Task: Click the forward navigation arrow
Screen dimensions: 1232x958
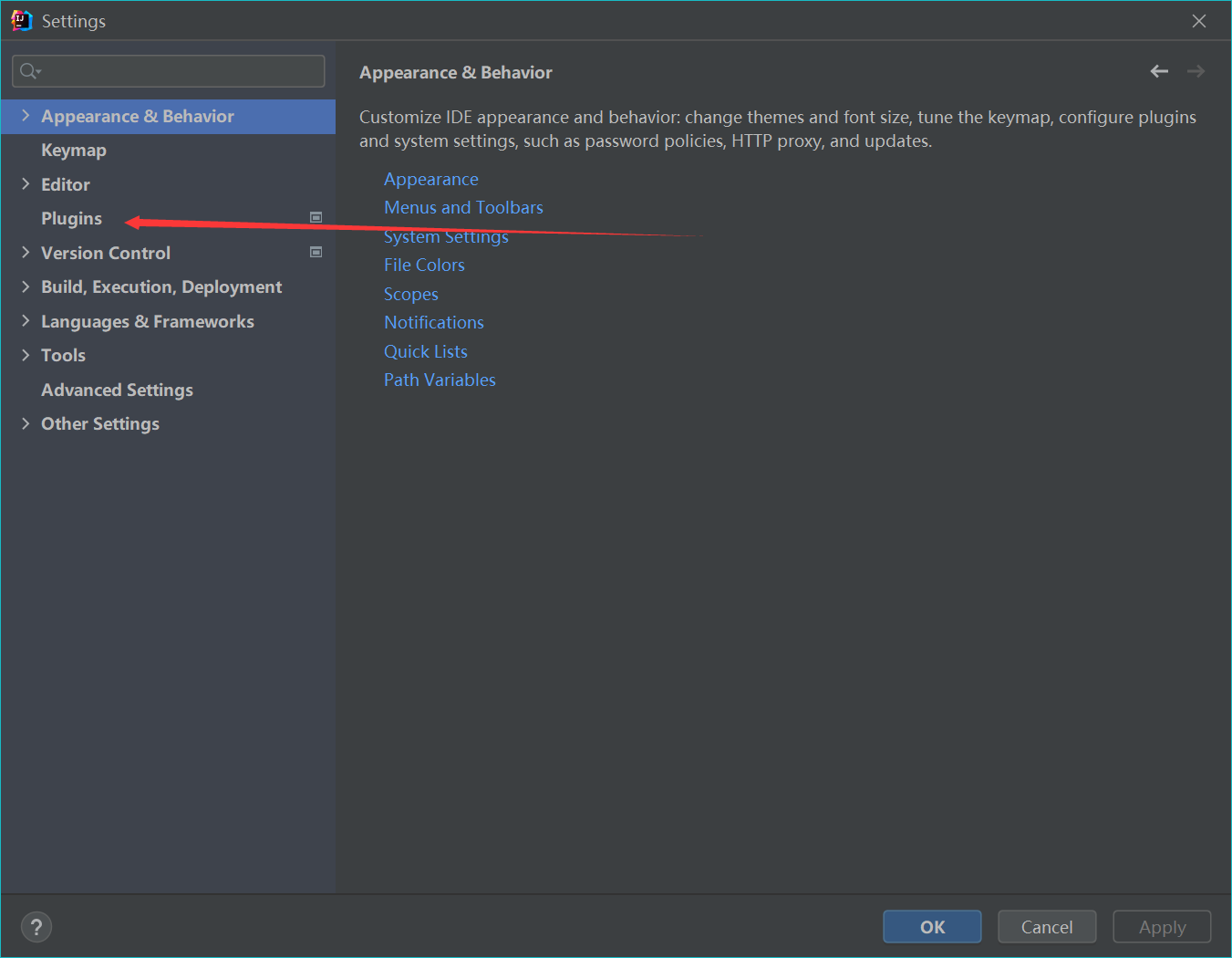Action: click(x=1196, y=71)
